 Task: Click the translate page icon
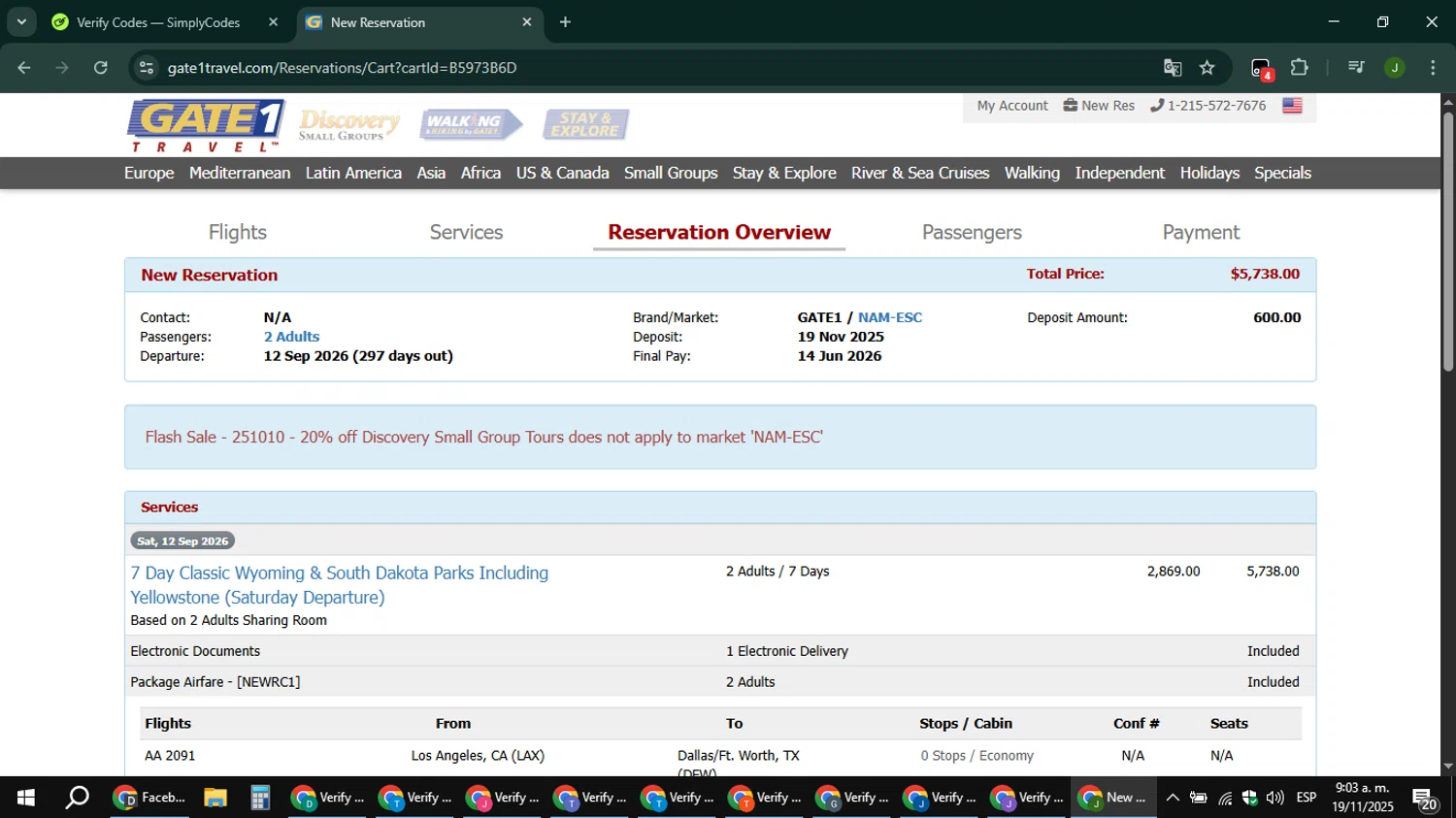(x=1173, y=68)
